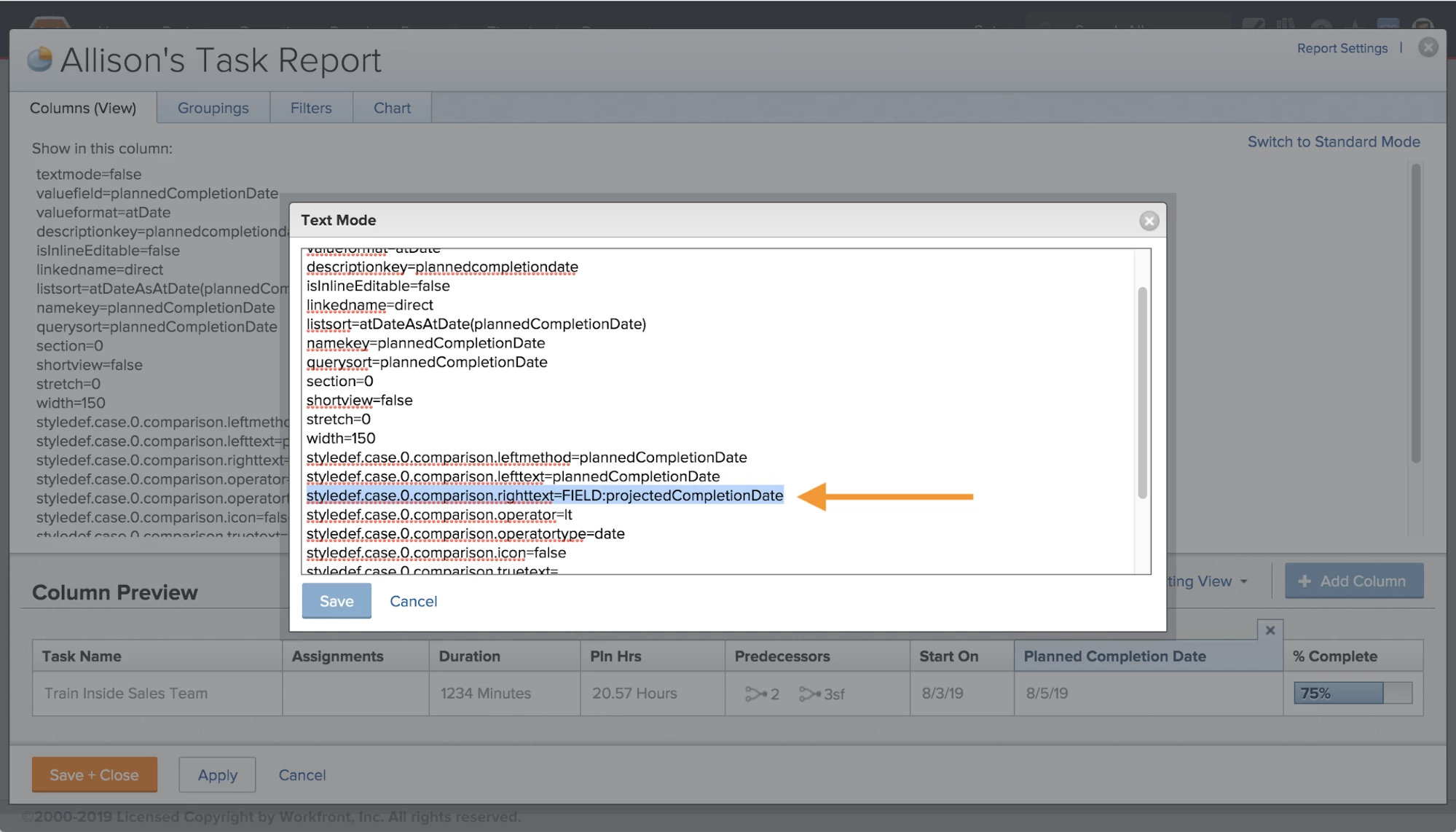The height and width of the screenshot is (832, 1456).
Task: Click the predecessor 3sf icon
Action: click(809, 694)
